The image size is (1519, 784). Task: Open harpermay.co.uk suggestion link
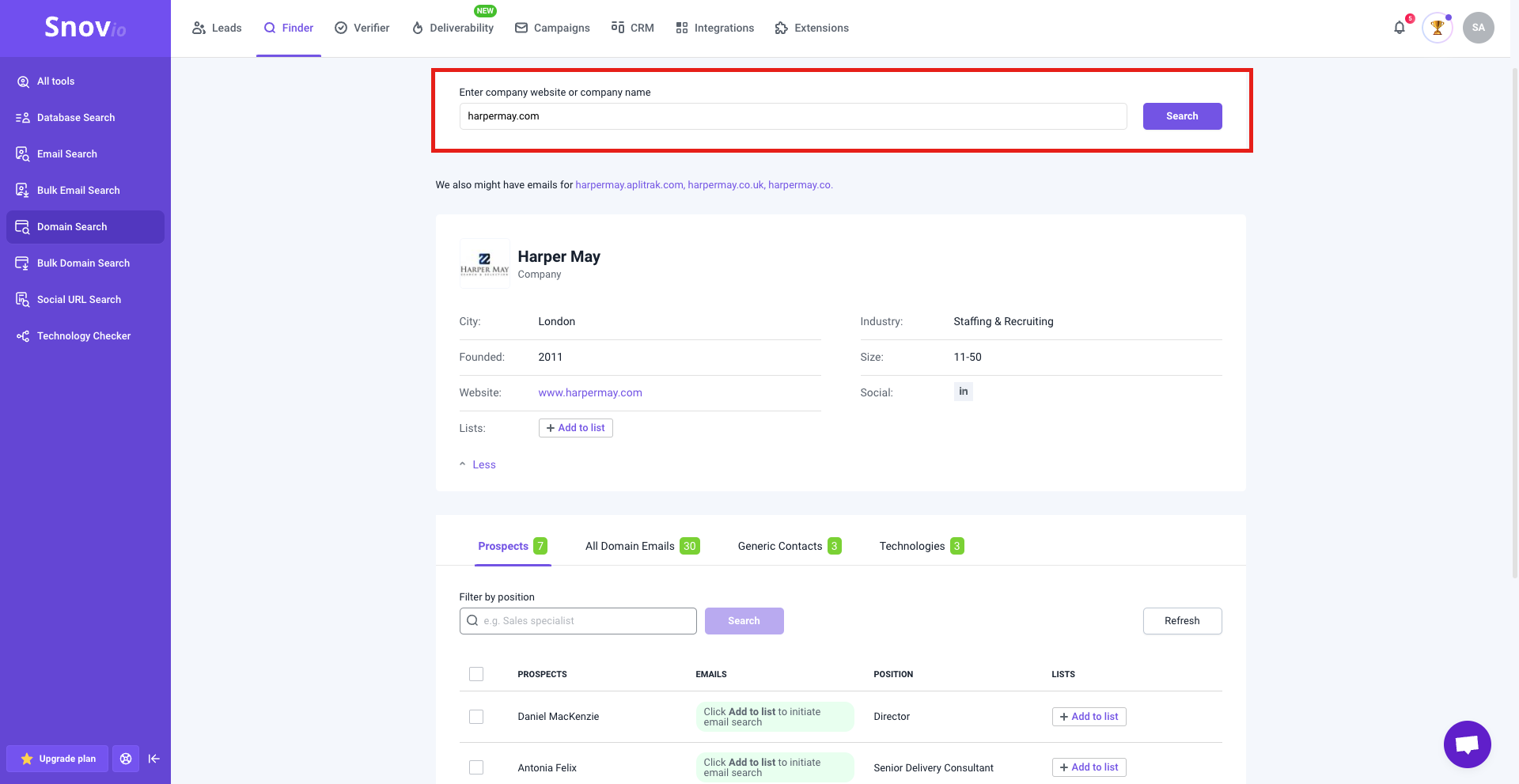coord(726,185)
